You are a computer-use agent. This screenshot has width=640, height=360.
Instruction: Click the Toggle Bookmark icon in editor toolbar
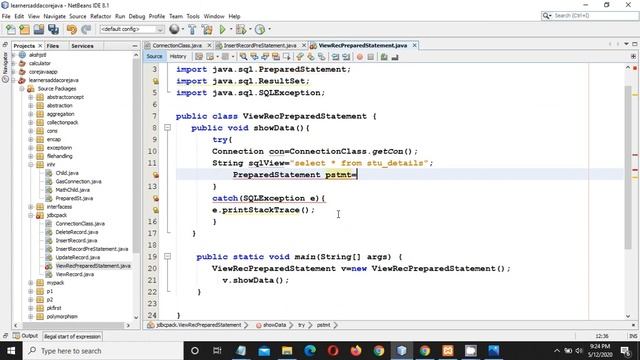pos(322,57)
